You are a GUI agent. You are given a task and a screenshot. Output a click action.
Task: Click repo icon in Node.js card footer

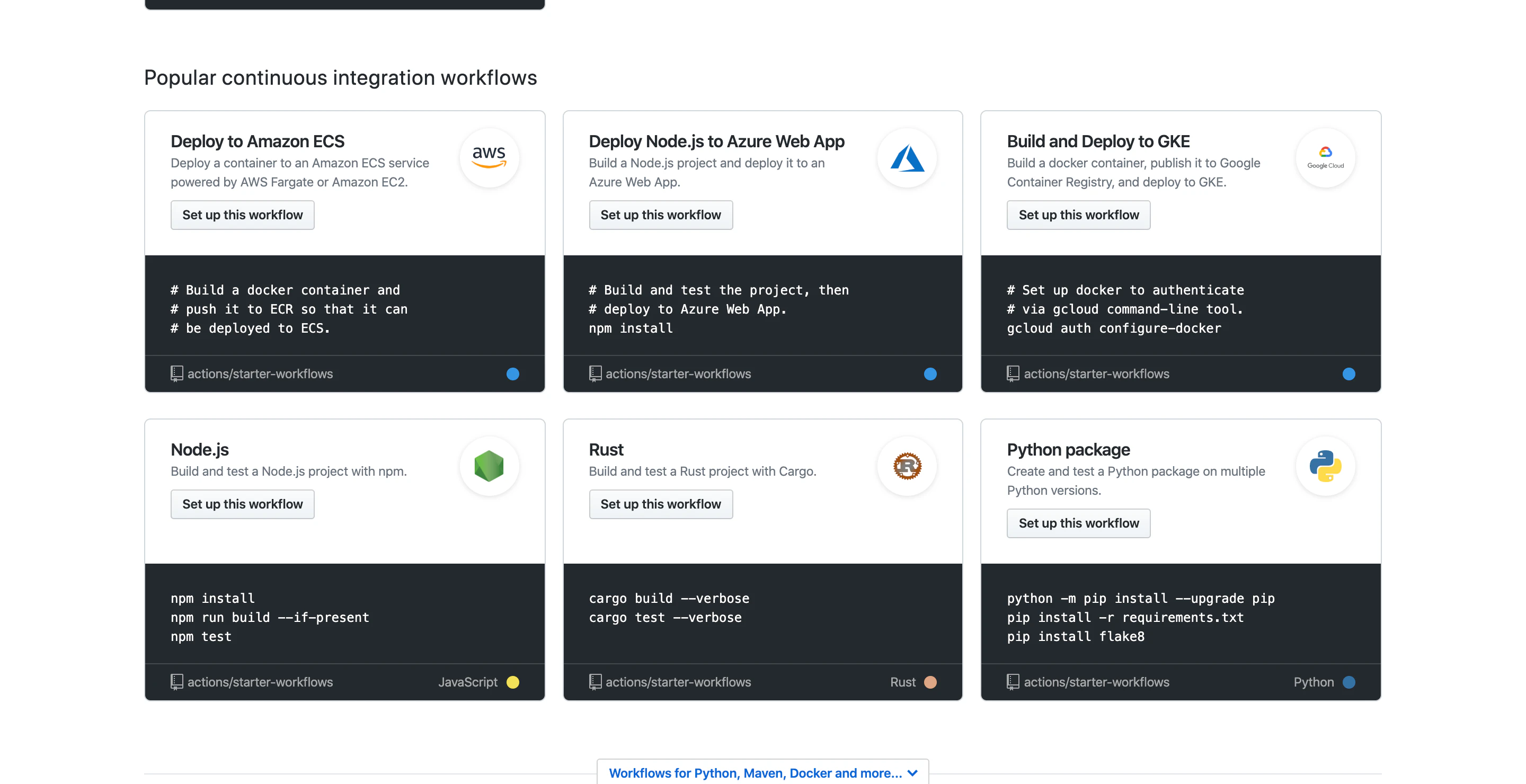[176, 682]
